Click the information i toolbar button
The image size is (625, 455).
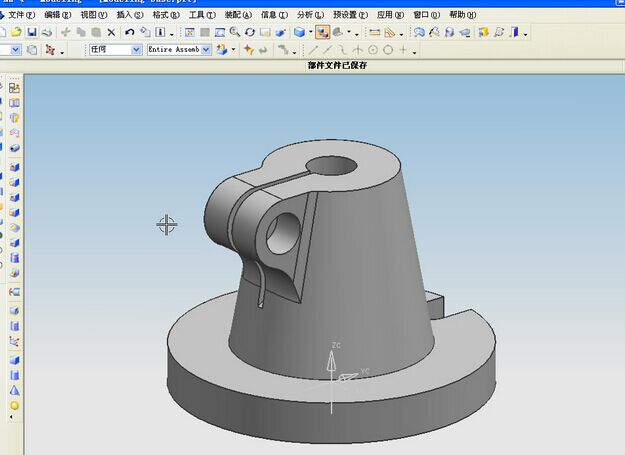click(x=160, y=32)
